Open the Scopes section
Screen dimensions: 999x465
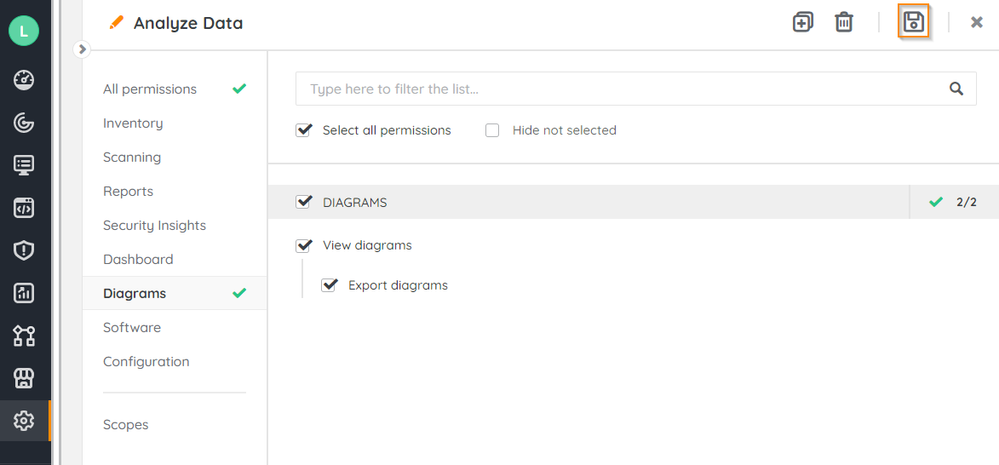[x=126, y=424]
